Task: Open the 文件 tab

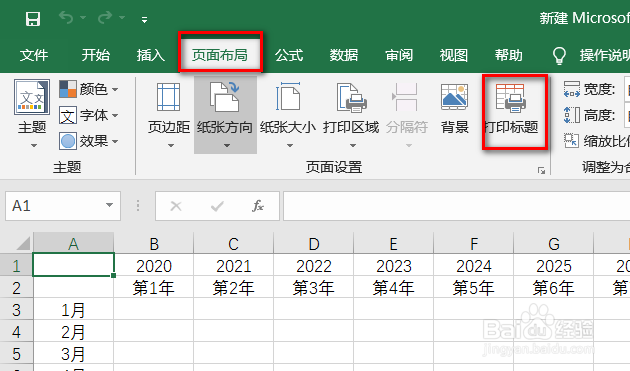Action: [x=34, y=55]
